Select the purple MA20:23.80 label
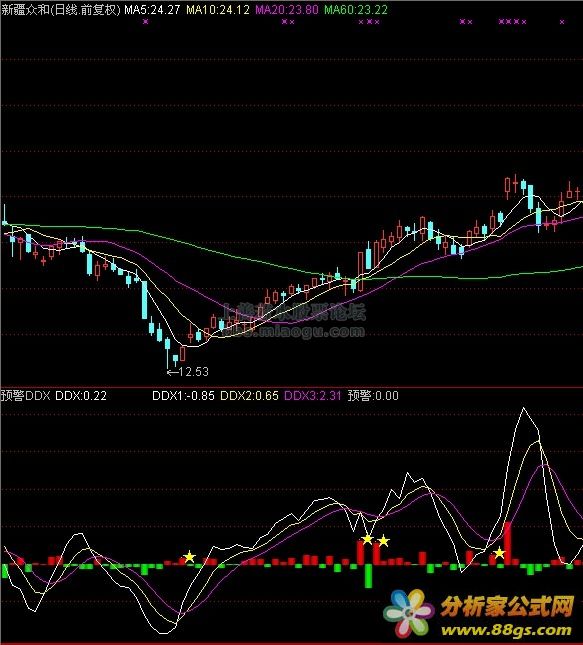The width and height of the screenshot is (583, 645). (286, 9)
